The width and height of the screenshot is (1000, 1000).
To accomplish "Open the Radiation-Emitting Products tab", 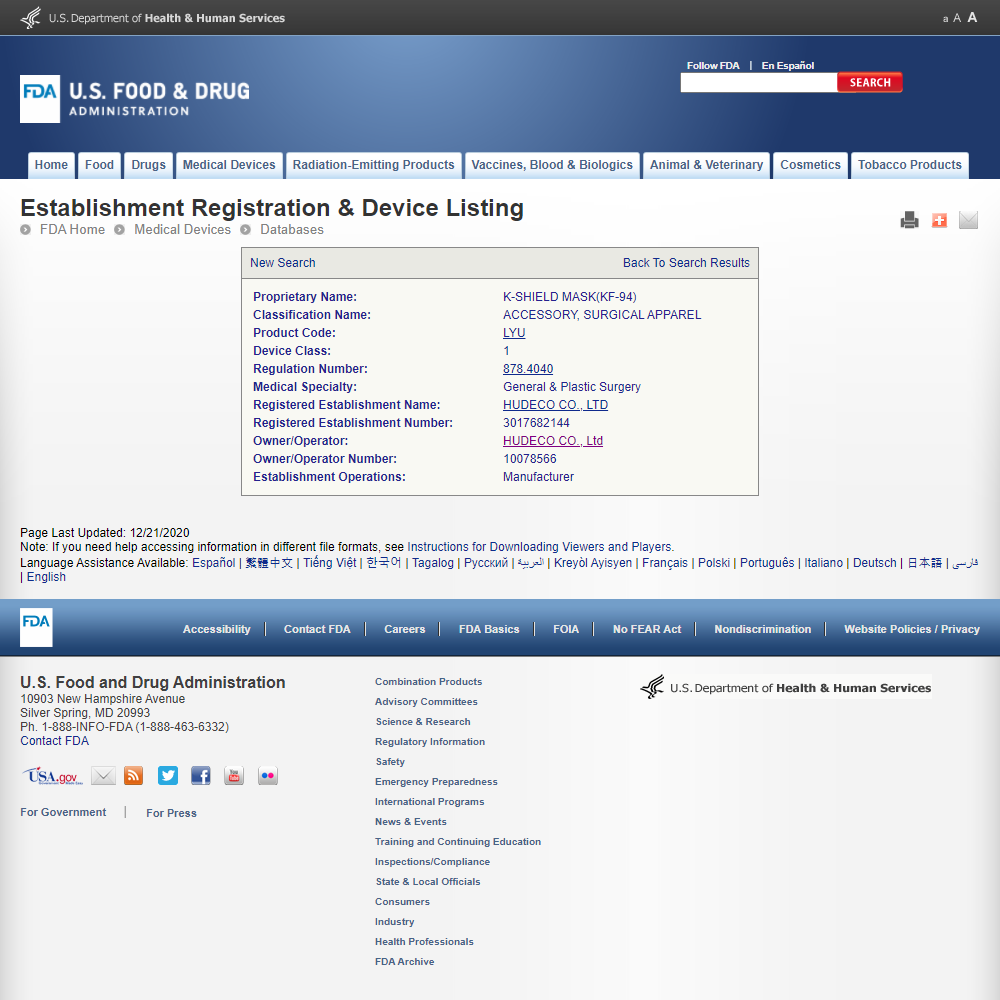I will [x=374, y=165].
